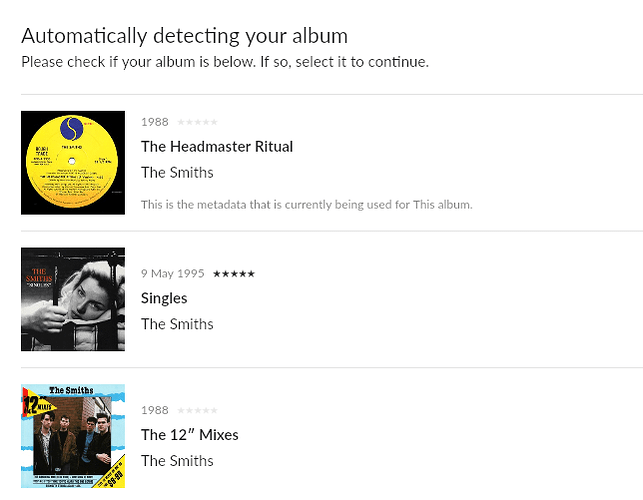
Task: Click the Automatically detecting your album heading
Action: click(184, 36)
